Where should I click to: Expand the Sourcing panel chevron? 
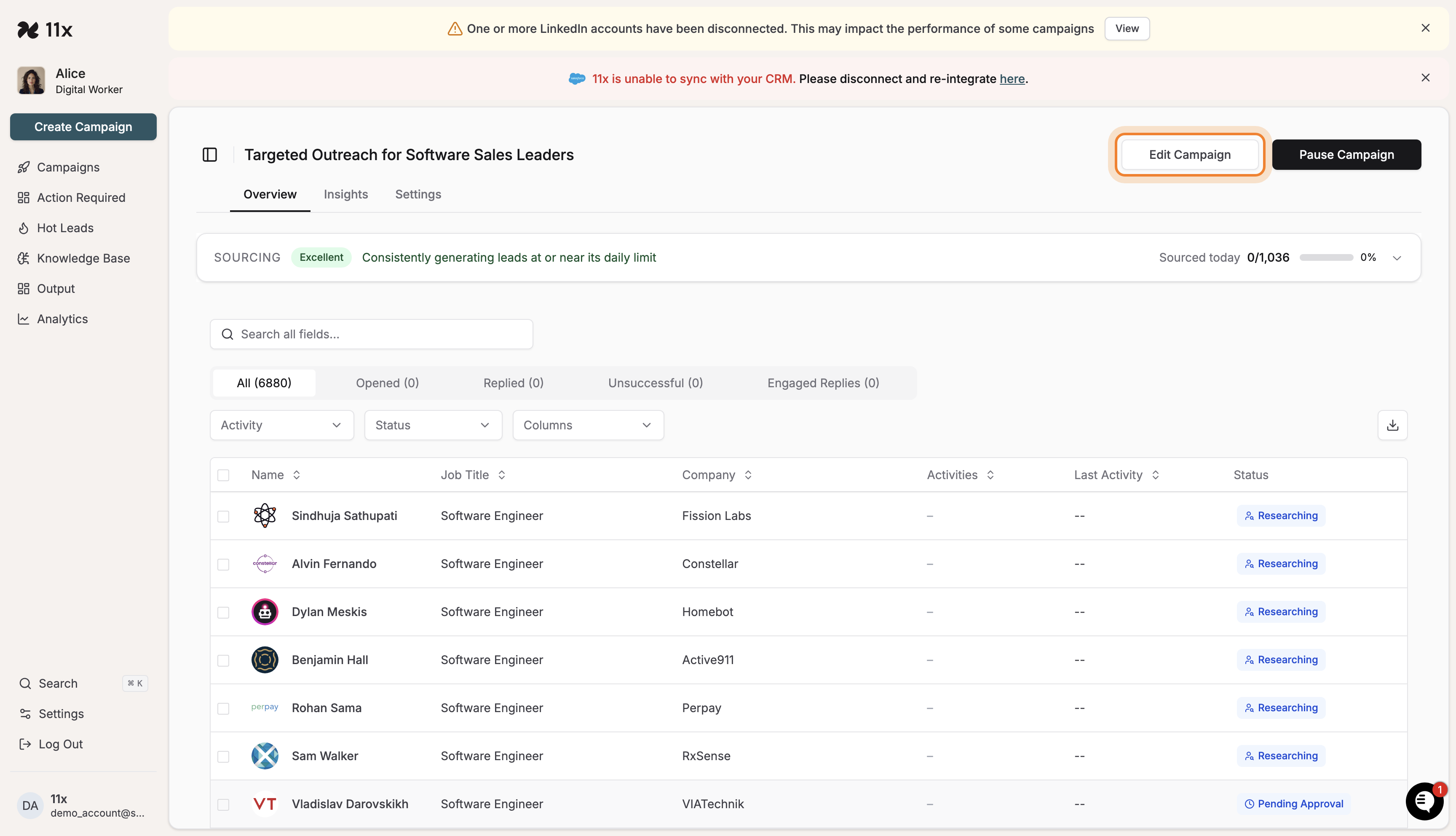(x=1397, y=258)
